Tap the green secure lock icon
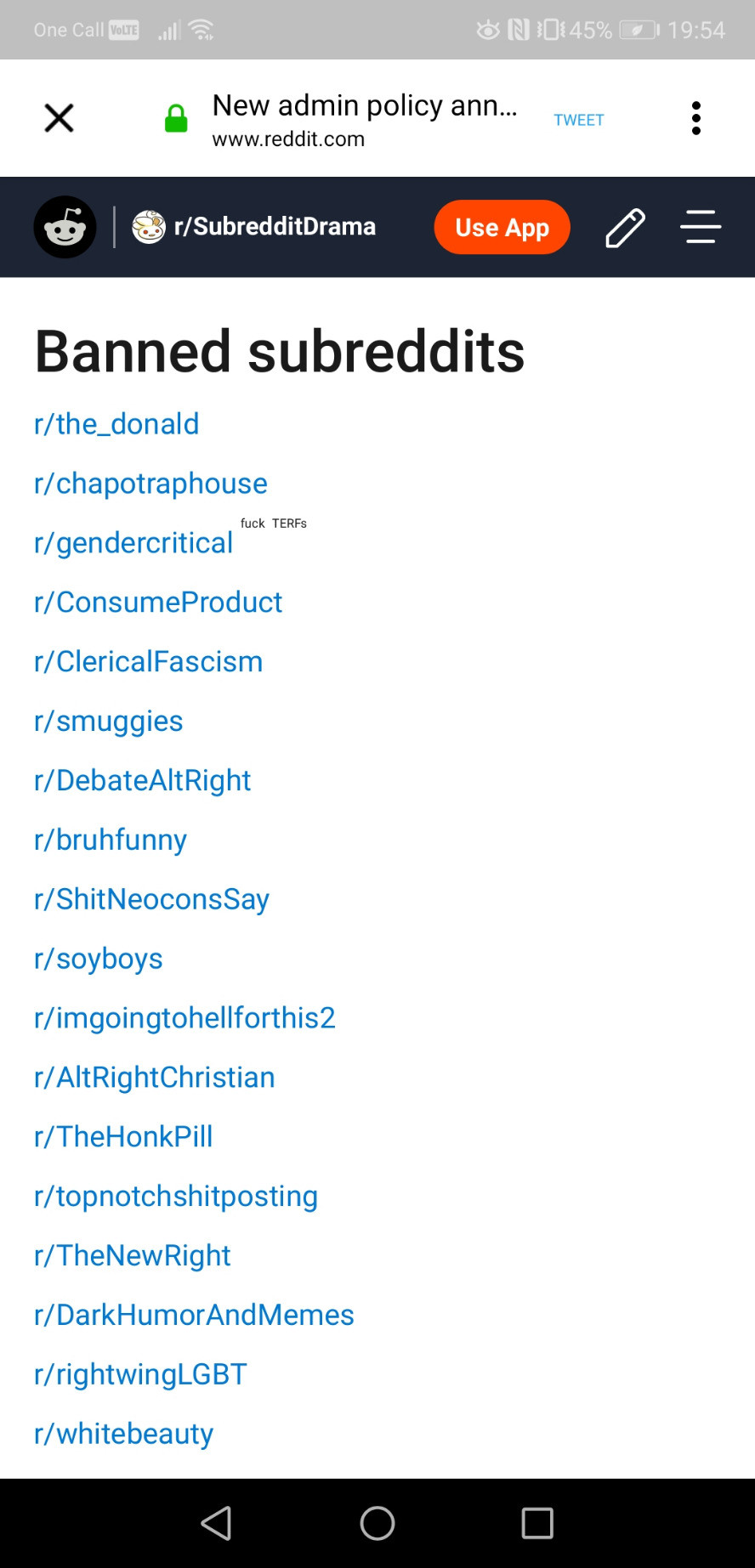The width and height of the screenshot is (755, 1568). pyautogui.click(x=176, y=119)
